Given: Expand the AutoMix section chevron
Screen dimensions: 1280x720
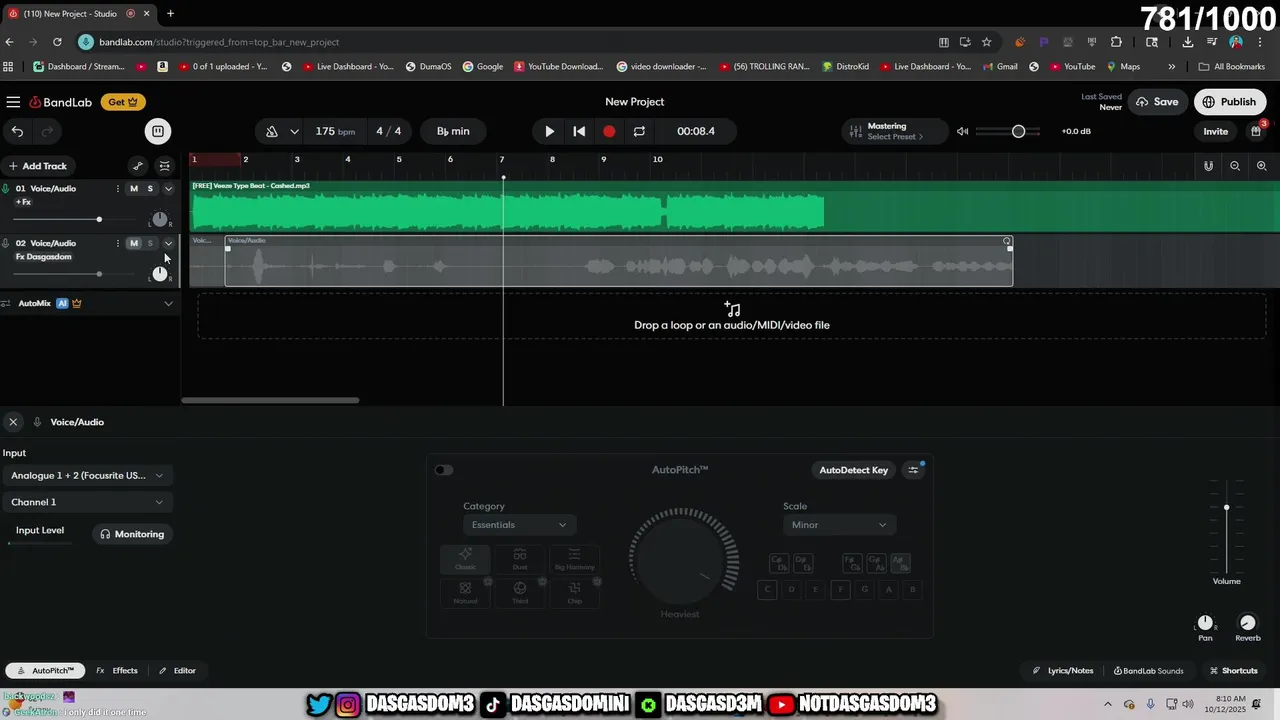Looking at the screenshot, I should (168, 303).
